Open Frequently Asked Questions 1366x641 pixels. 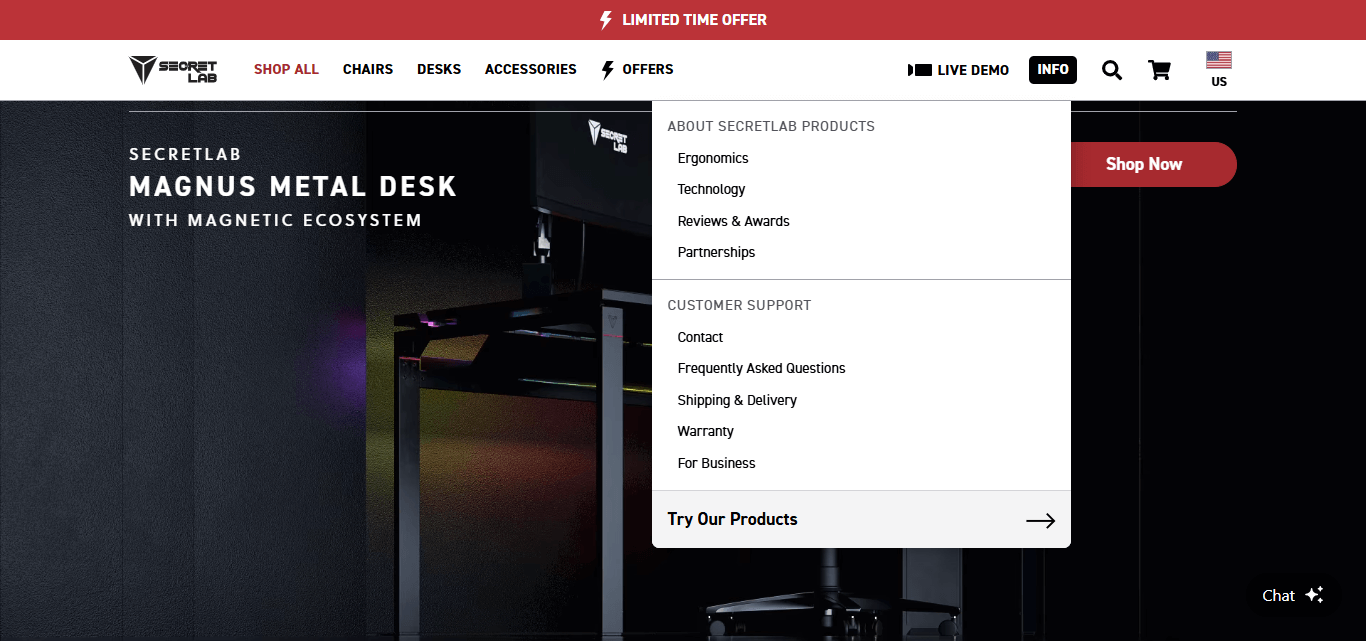click(x=762, y=368)
